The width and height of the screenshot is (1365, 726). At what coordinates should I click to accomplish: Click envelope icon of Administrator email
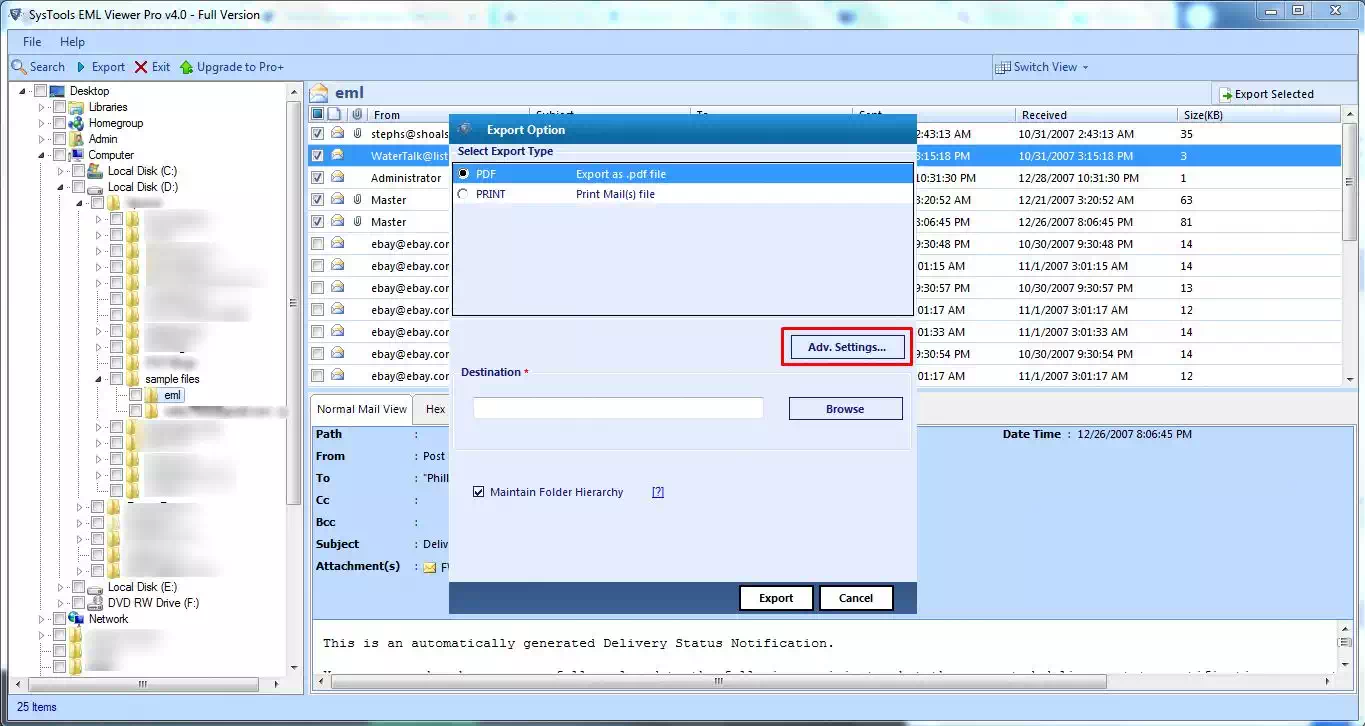point(338,177)
